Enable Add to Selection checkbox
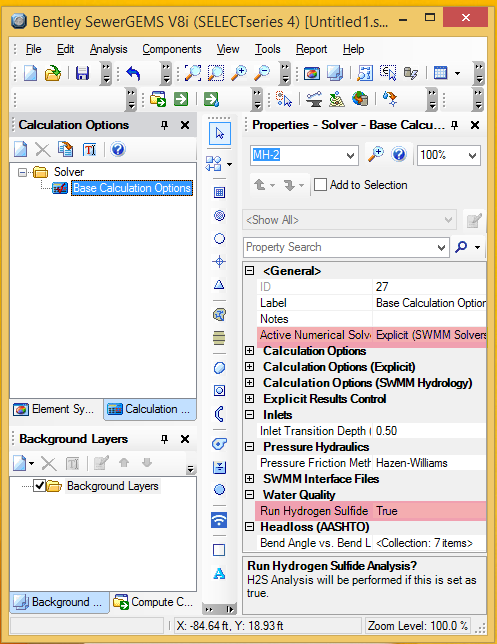 click(320, 185)
